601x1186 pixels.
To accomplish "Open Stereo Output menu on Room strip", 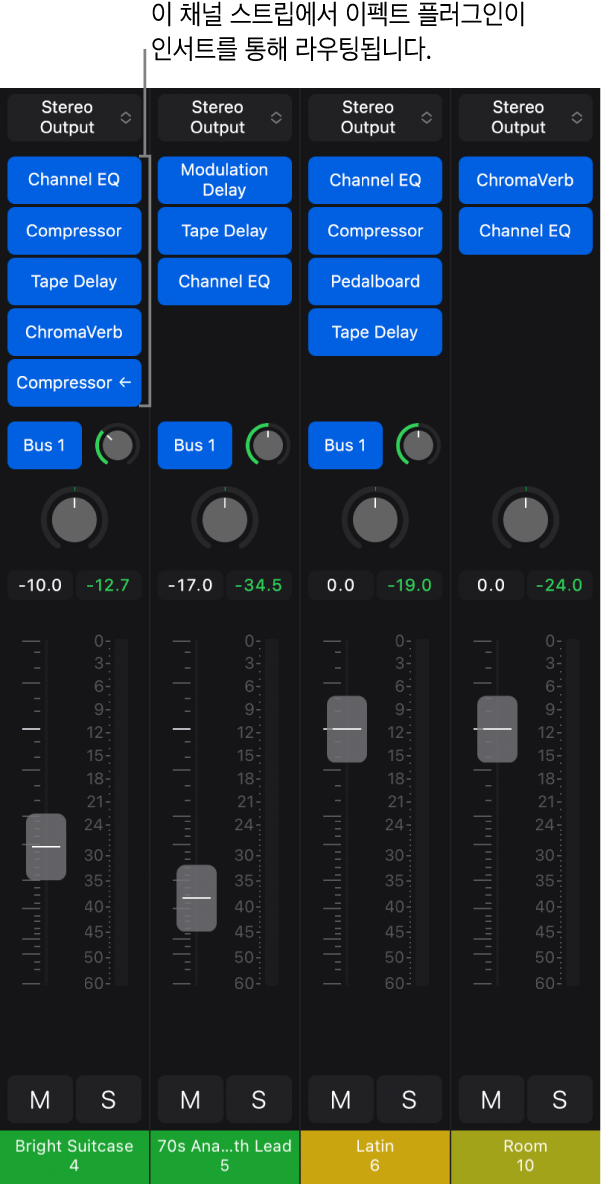I will 525,117.
